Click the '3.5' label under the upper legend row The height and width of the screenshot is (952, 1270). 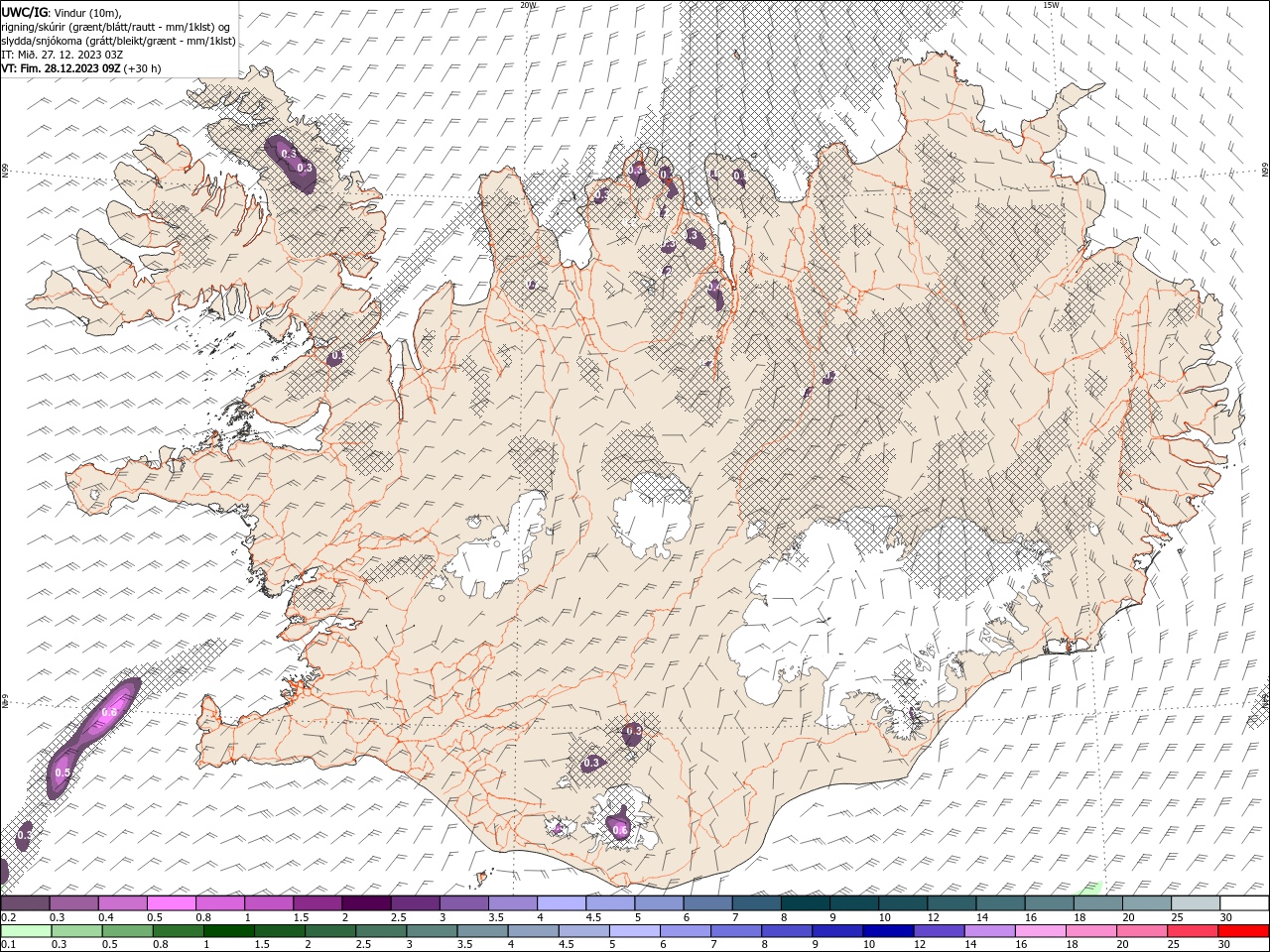(495, 917)
